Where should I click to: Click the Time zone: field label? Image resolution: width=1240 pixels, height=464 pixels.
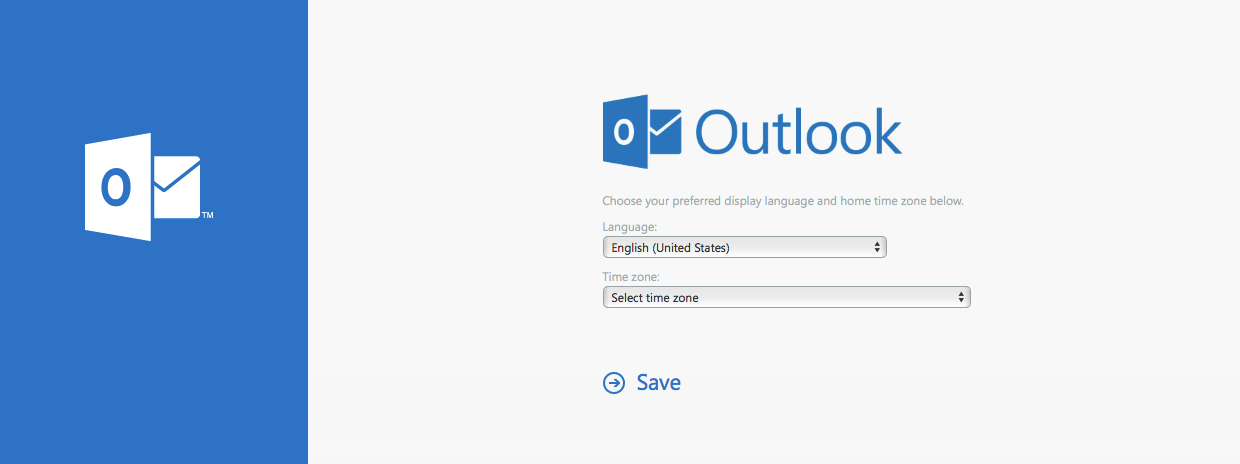(x=631, y=277)
